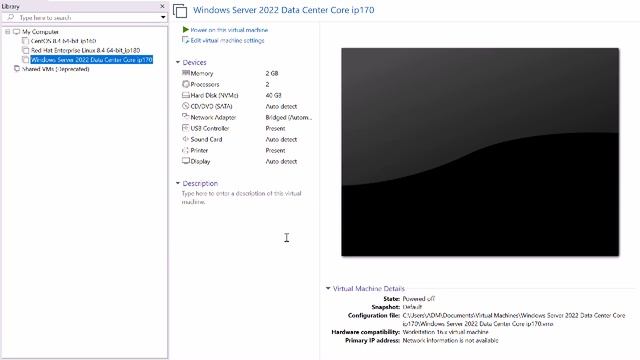Open the Library search dropdown arrow
Image resolution: width=640 pixels, height=360 pixels.
click(x=163, y=17)
